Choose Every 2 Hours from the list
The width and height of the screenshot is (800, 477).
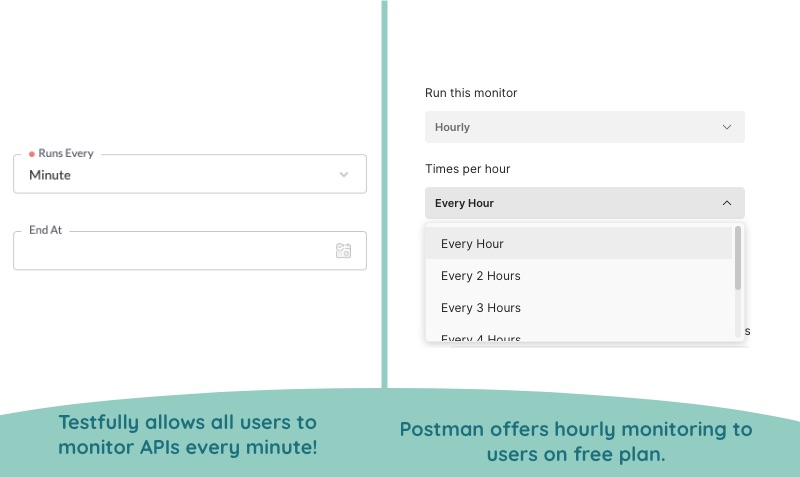click(x=579, y=275)
